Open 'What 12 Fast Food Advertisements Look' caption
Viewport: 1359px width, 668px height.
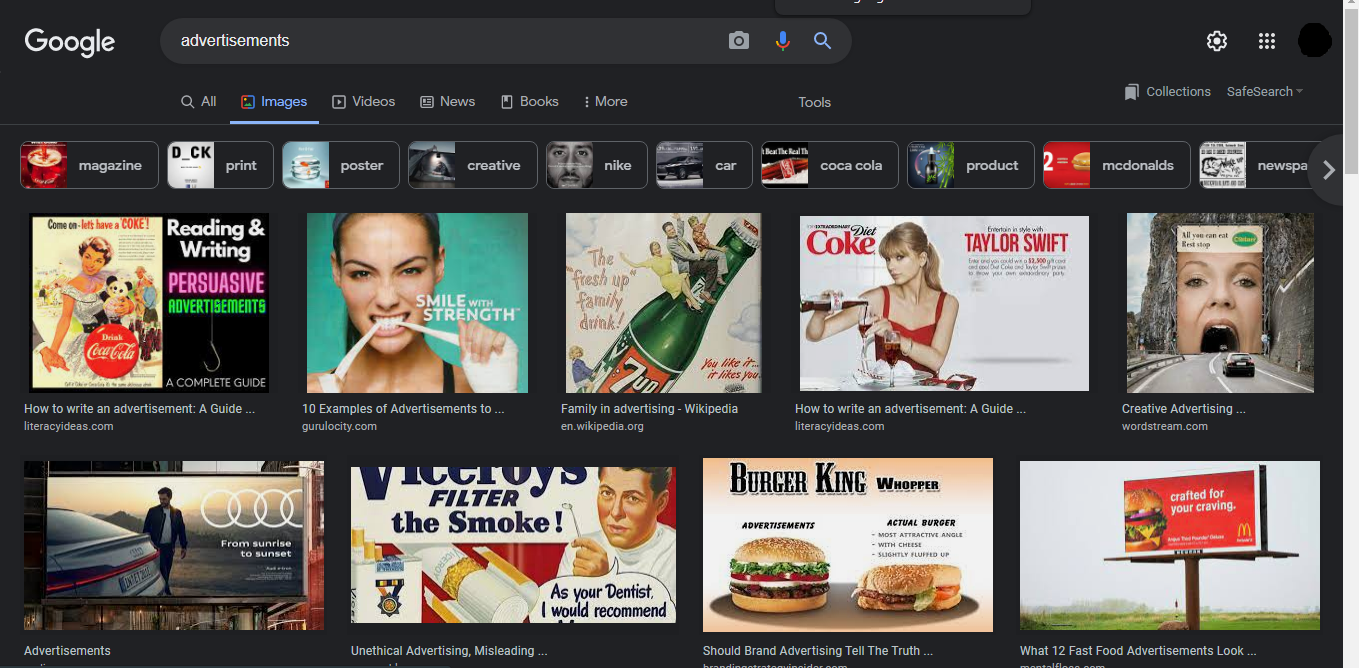(x=1138, y=651)
